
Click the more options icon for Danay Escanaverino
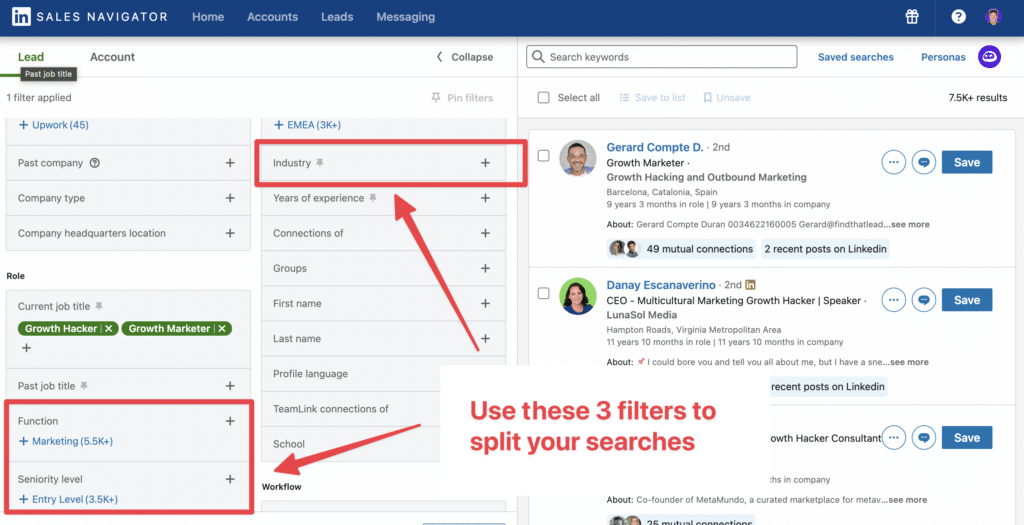pyautogui.click(x=893, y=300)
